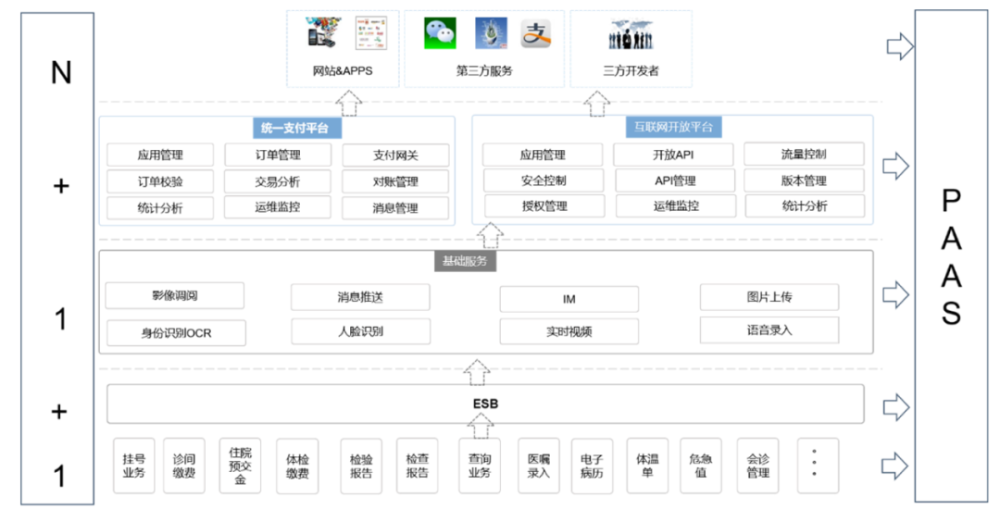Screen dimensions: 1000x522
Task: Click 统计分析 box in 统一支付平台
Action: coord(160,208)
